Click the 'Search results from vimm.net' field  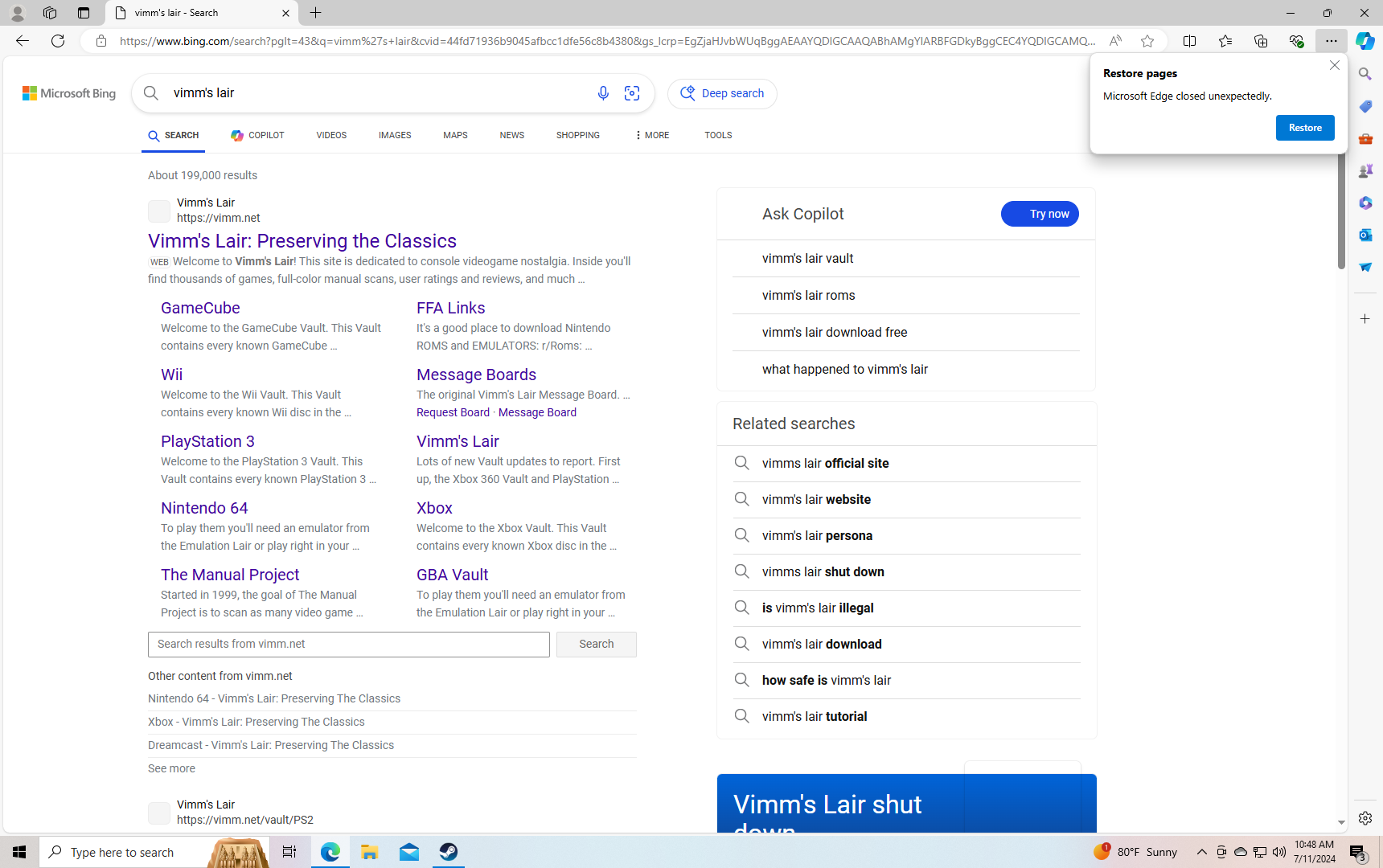(x=349, y=644)
